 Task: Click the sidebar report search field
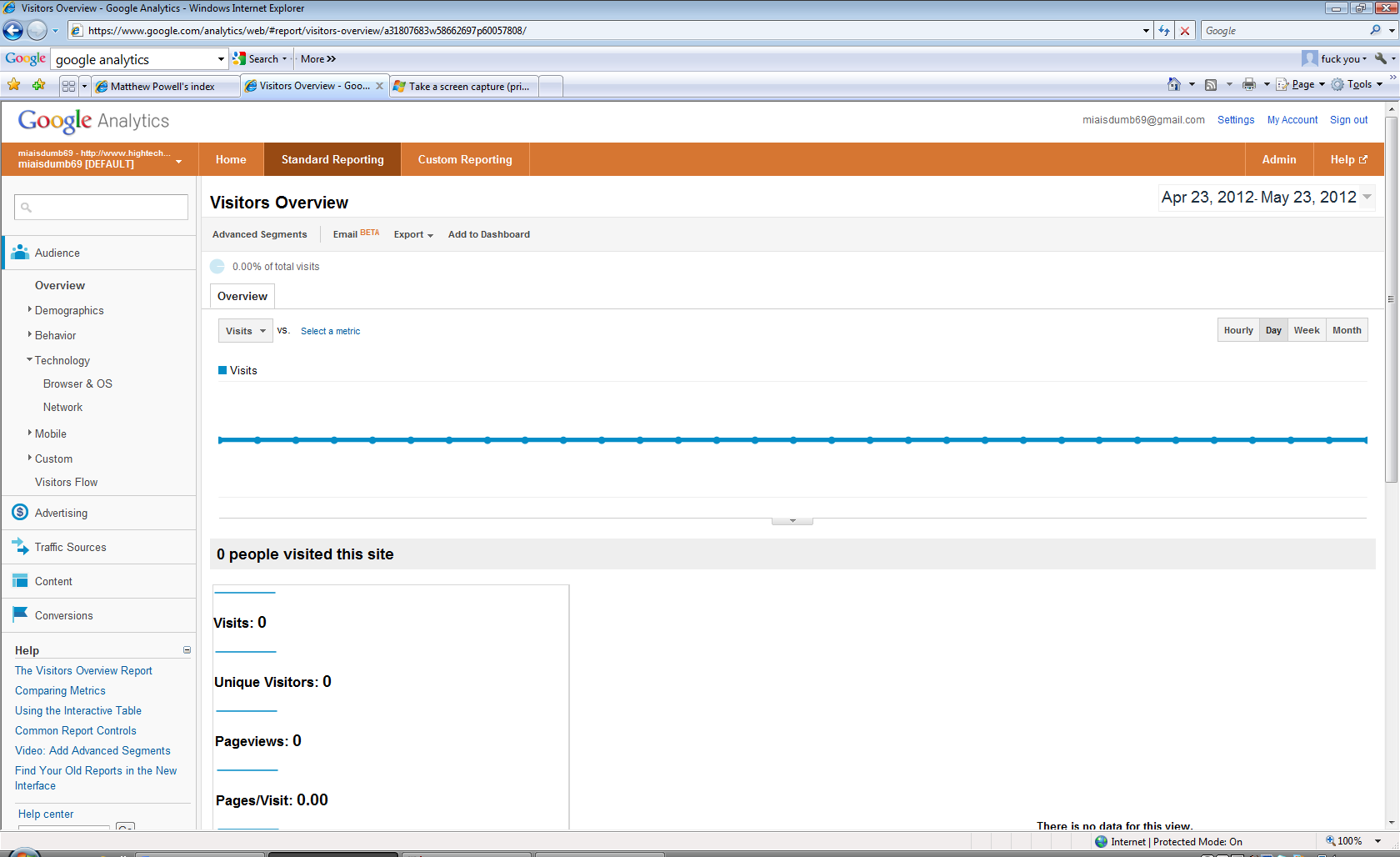click(x=101, y=207)
